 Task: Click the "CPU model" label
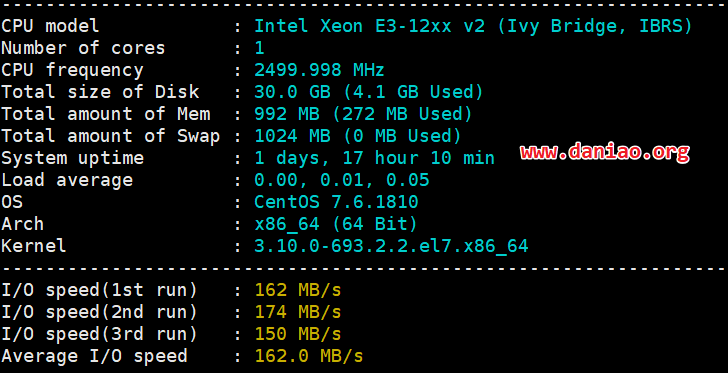coord(50,26)
